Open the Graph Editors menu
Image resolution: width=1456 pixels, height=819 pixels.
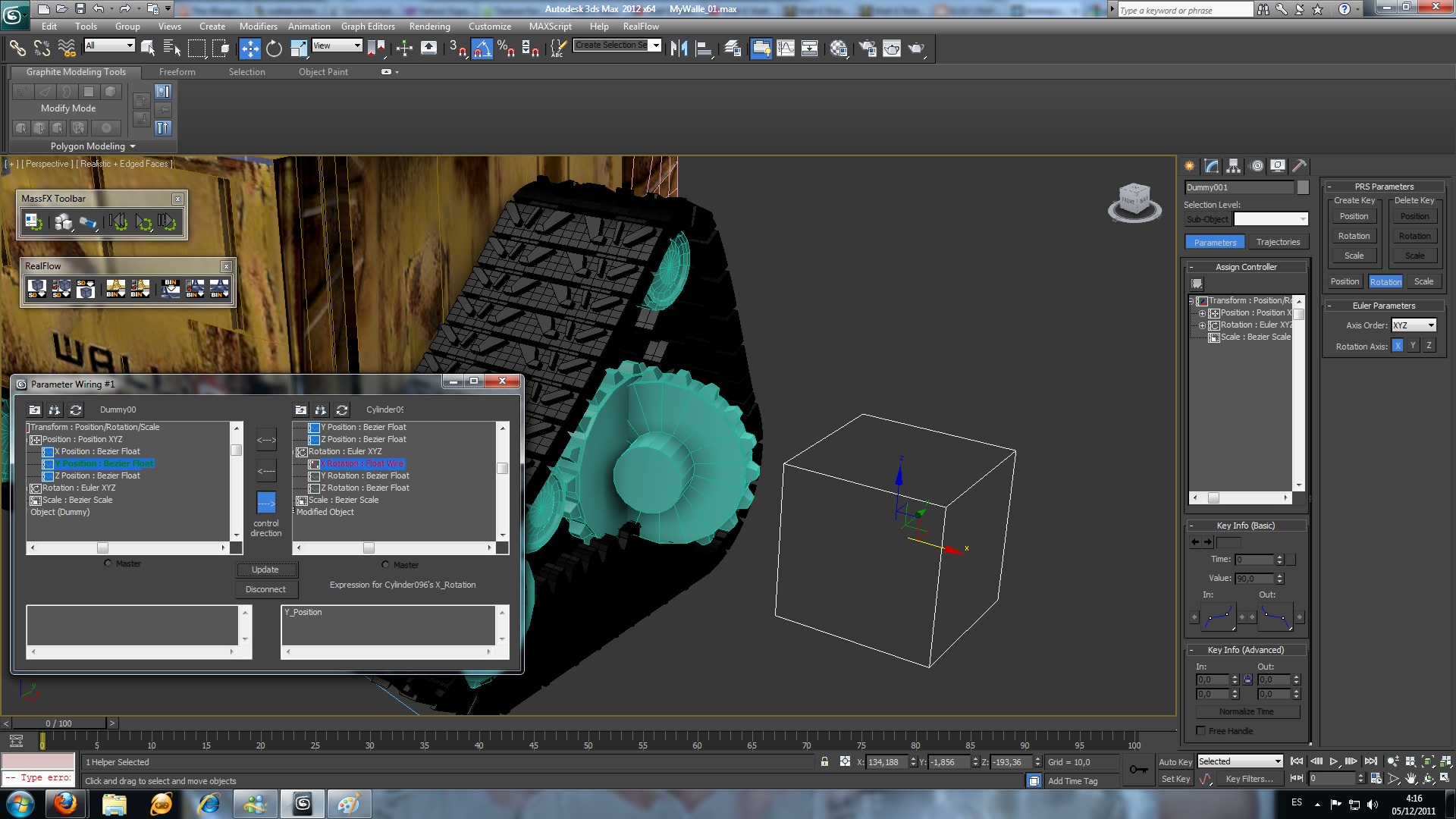point(367,26)
